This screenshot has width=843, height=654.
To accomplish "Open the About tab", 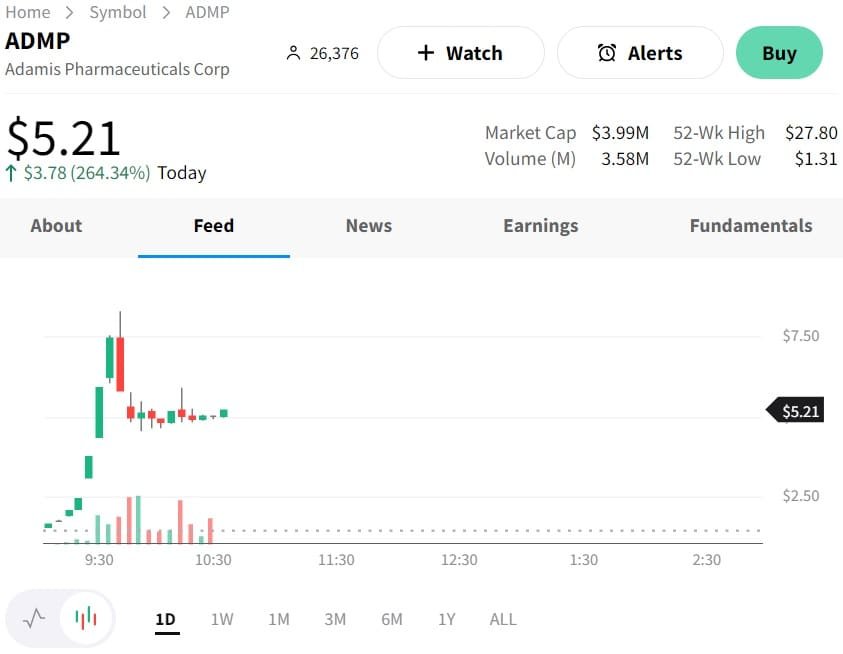I will click(56, 226).
